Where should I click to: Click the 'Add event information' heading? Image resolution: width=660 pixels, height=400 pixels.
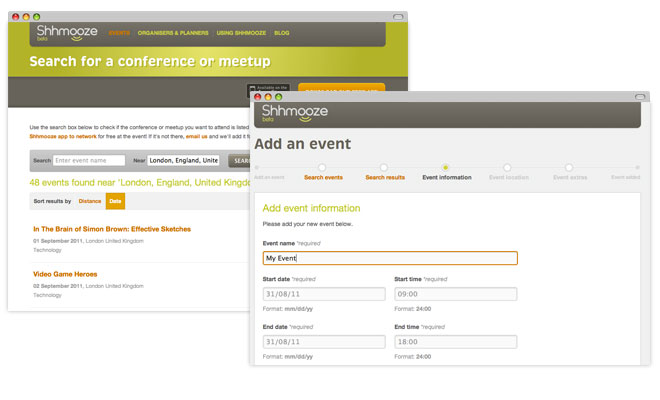(x=311, y=208)
